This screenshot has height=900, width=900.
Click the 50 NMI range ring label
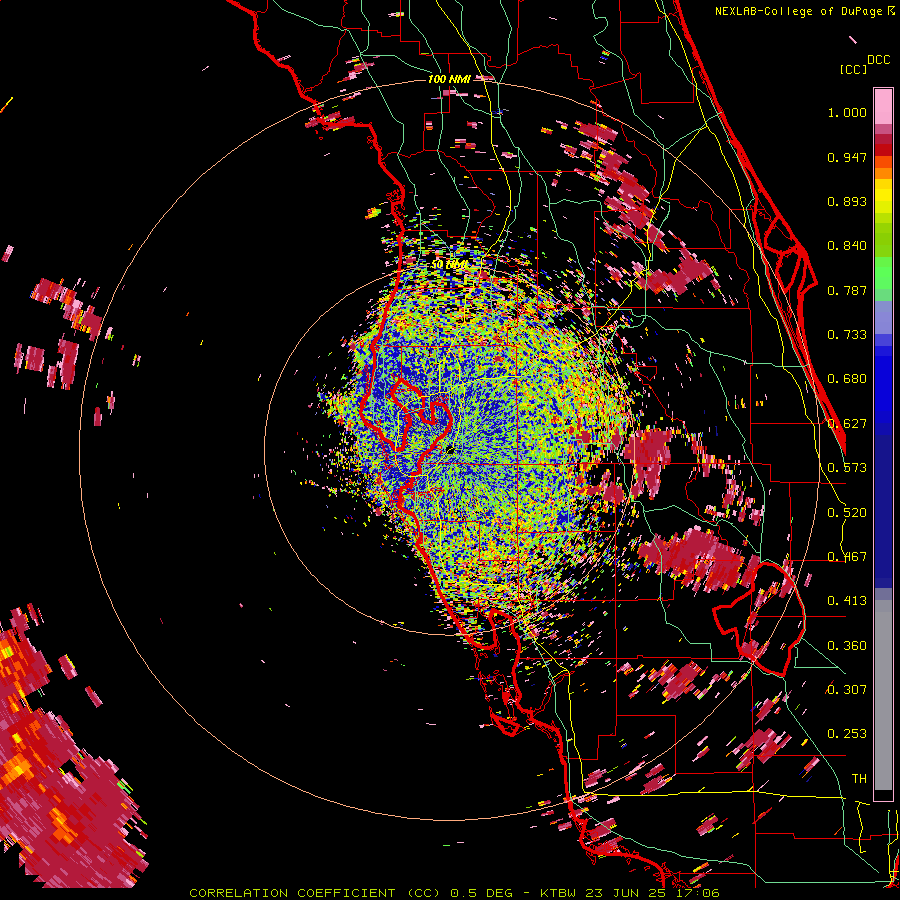(449, 265)
